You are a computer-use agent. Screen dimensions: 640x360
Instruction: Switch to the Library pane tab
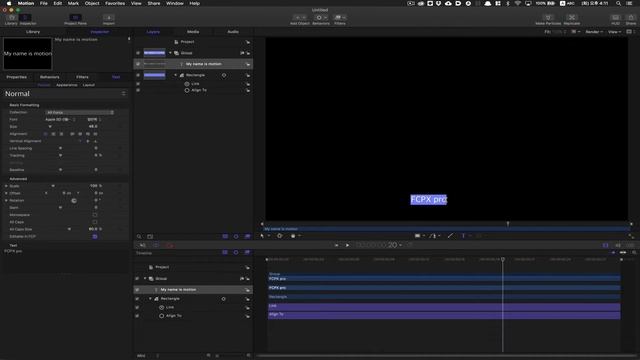tap(33, 32)
